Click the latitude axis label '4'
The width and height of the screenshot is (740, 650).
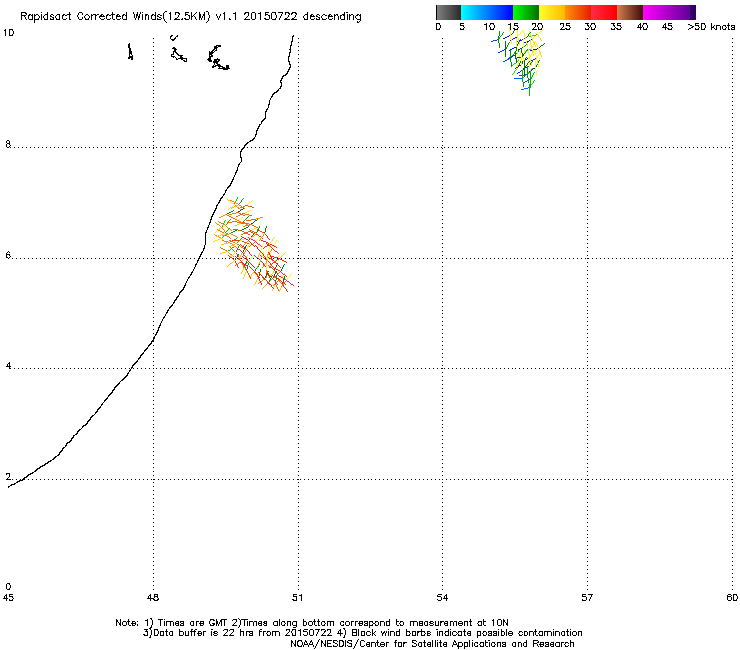(8, 366)
